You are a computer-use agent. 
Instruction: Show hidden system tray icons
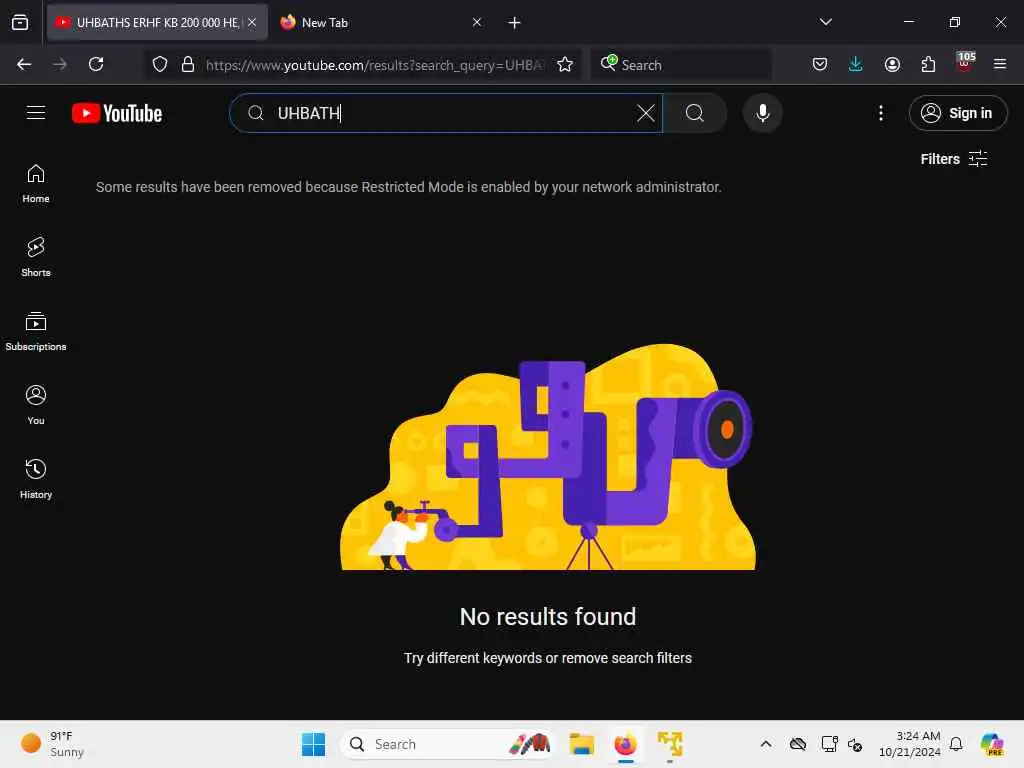tap(766, 744)
